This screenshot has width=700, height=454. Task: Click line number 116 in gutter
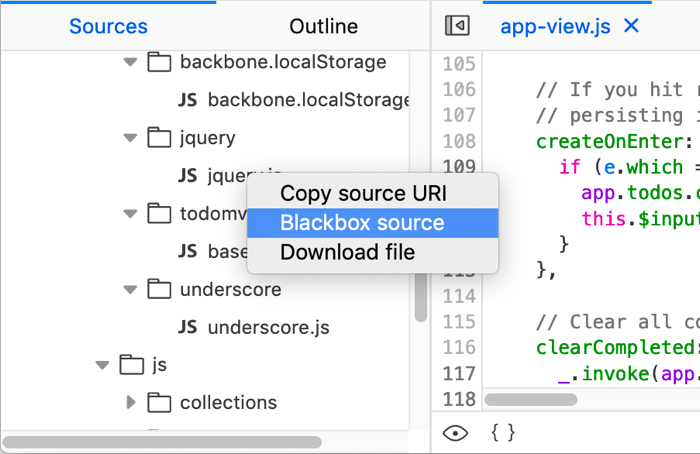pyautogui.click(x=459, y=347)
